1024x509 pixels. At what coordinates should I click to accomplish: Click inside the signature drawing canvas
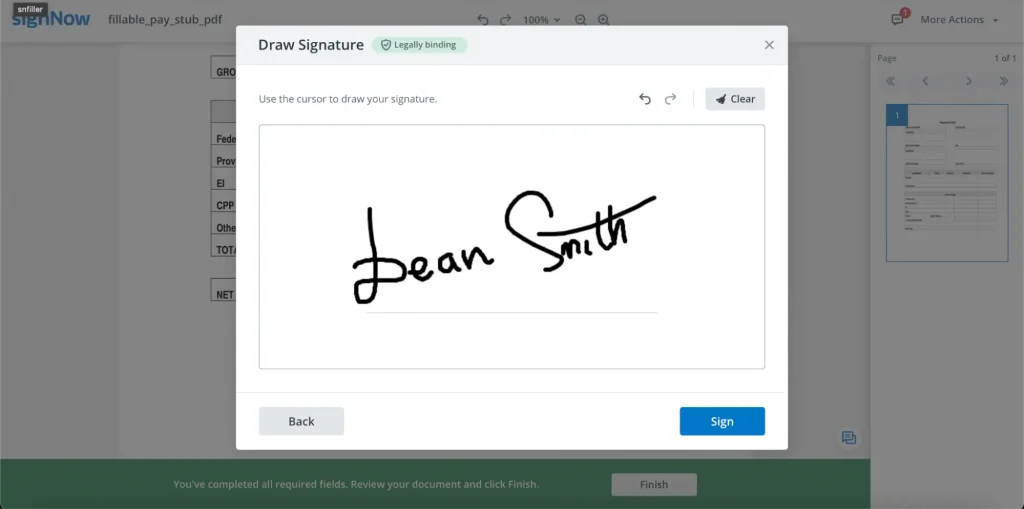point(511,340)
